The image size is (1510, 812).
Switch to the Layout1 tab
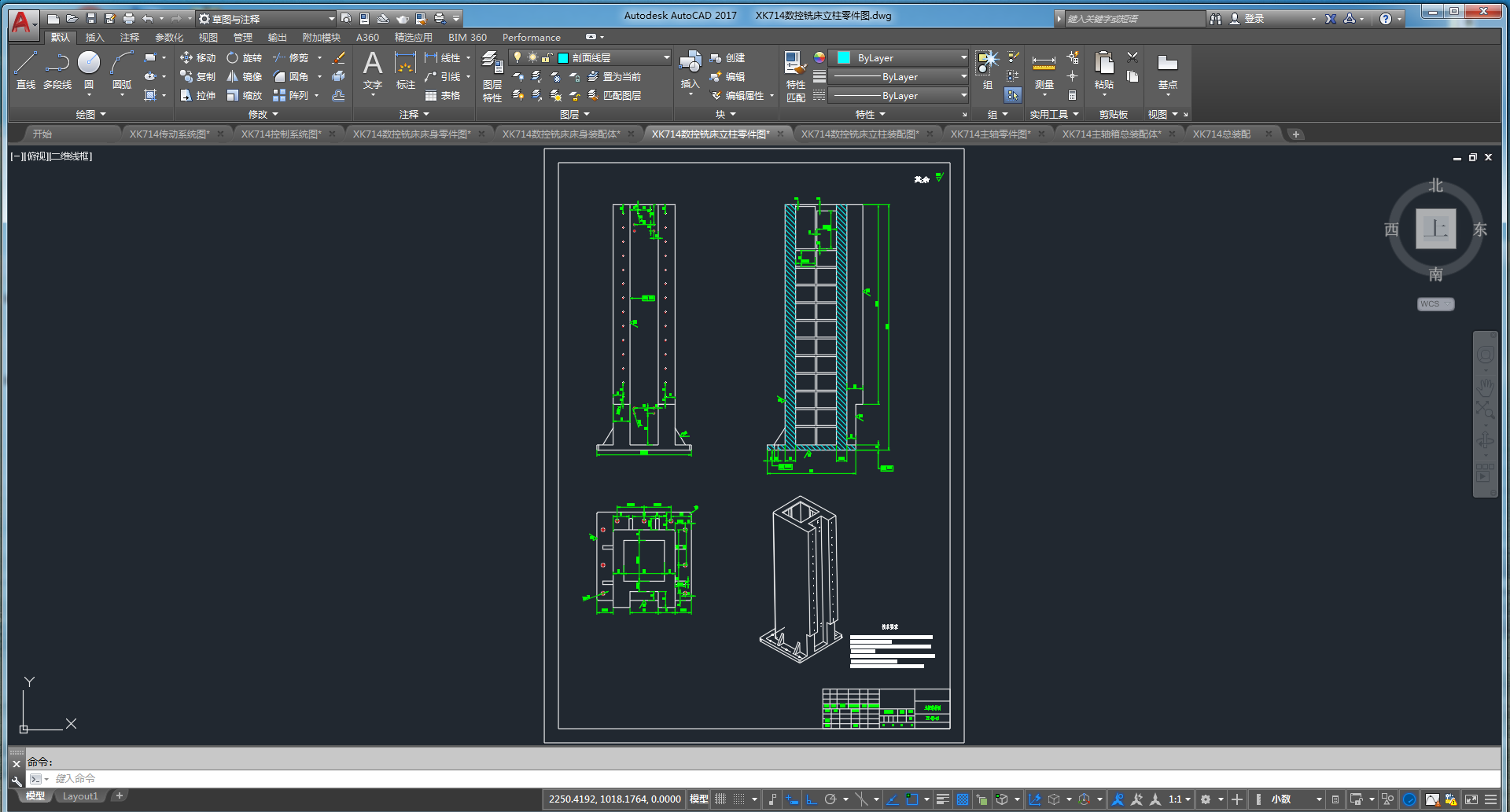[80, 796]
